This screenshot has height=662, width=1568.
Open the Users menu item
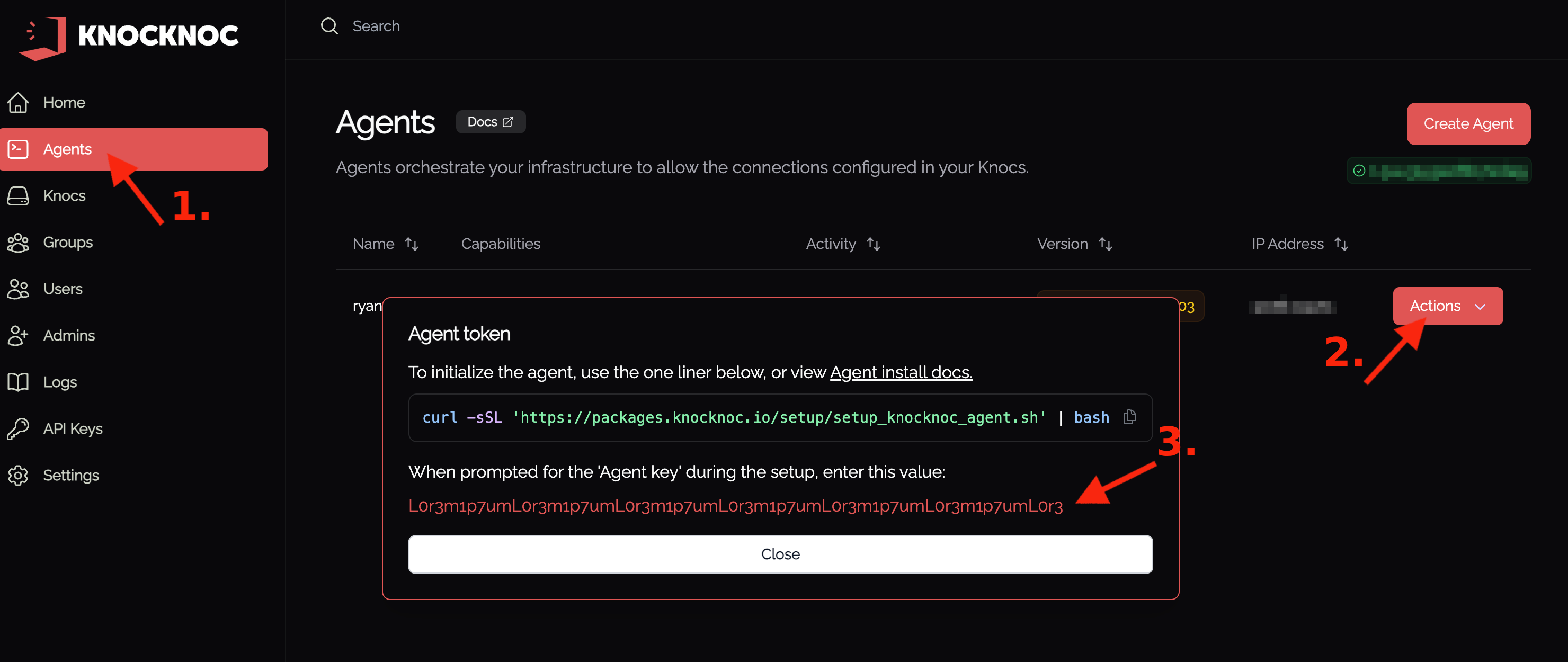coord(63,289)
